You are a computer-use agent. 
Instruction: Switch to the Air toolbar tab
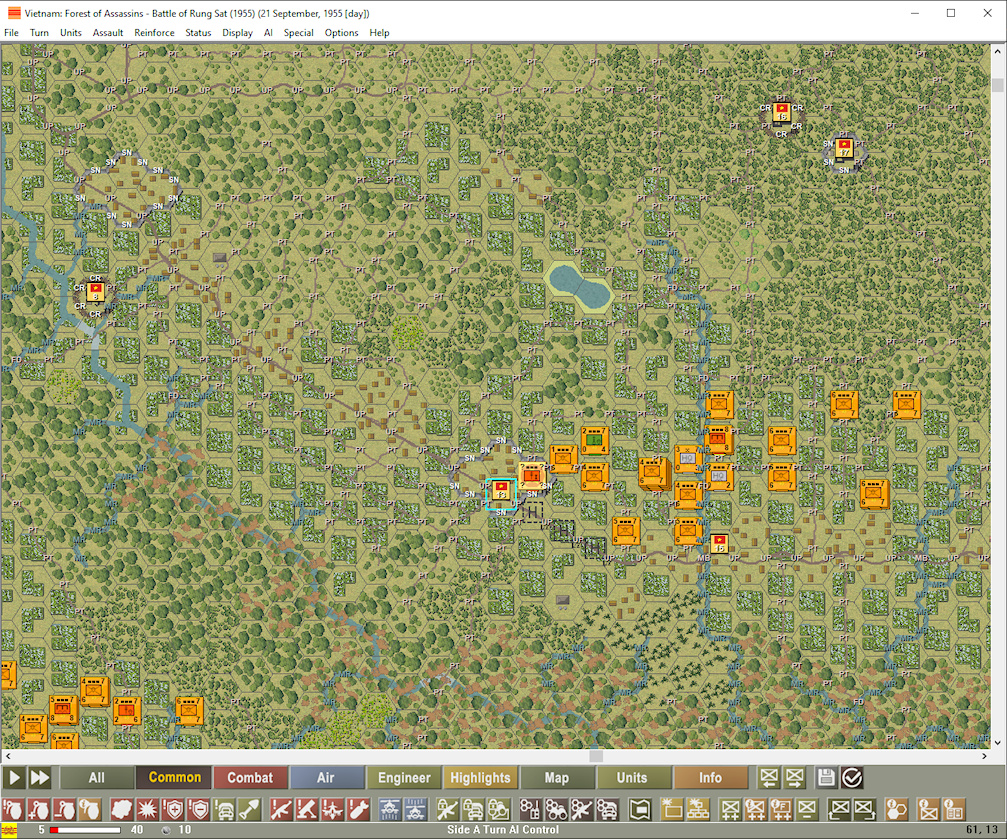(x=326, y=778)
